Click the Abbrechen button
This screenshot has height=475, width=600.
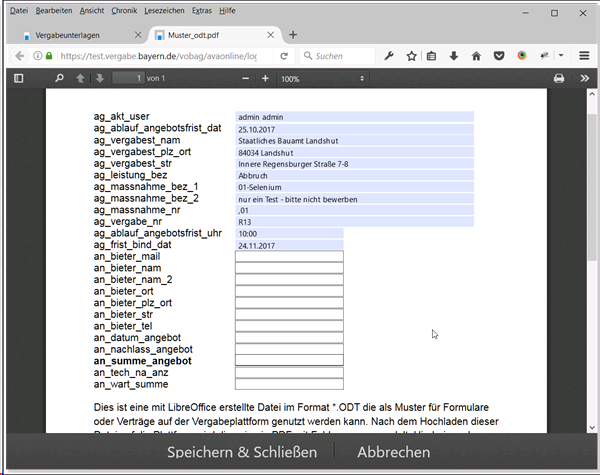396,452
